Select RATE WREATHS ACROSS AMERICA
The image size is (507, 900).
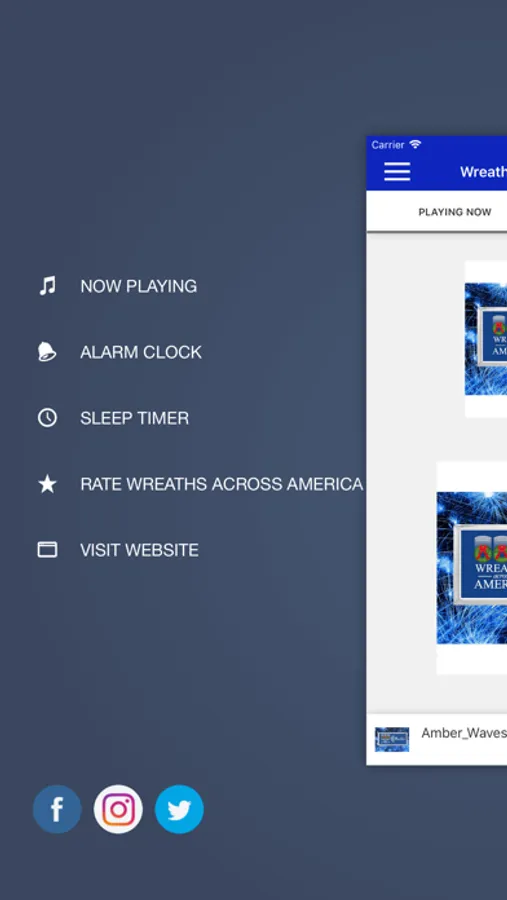(x=222, y=484)
